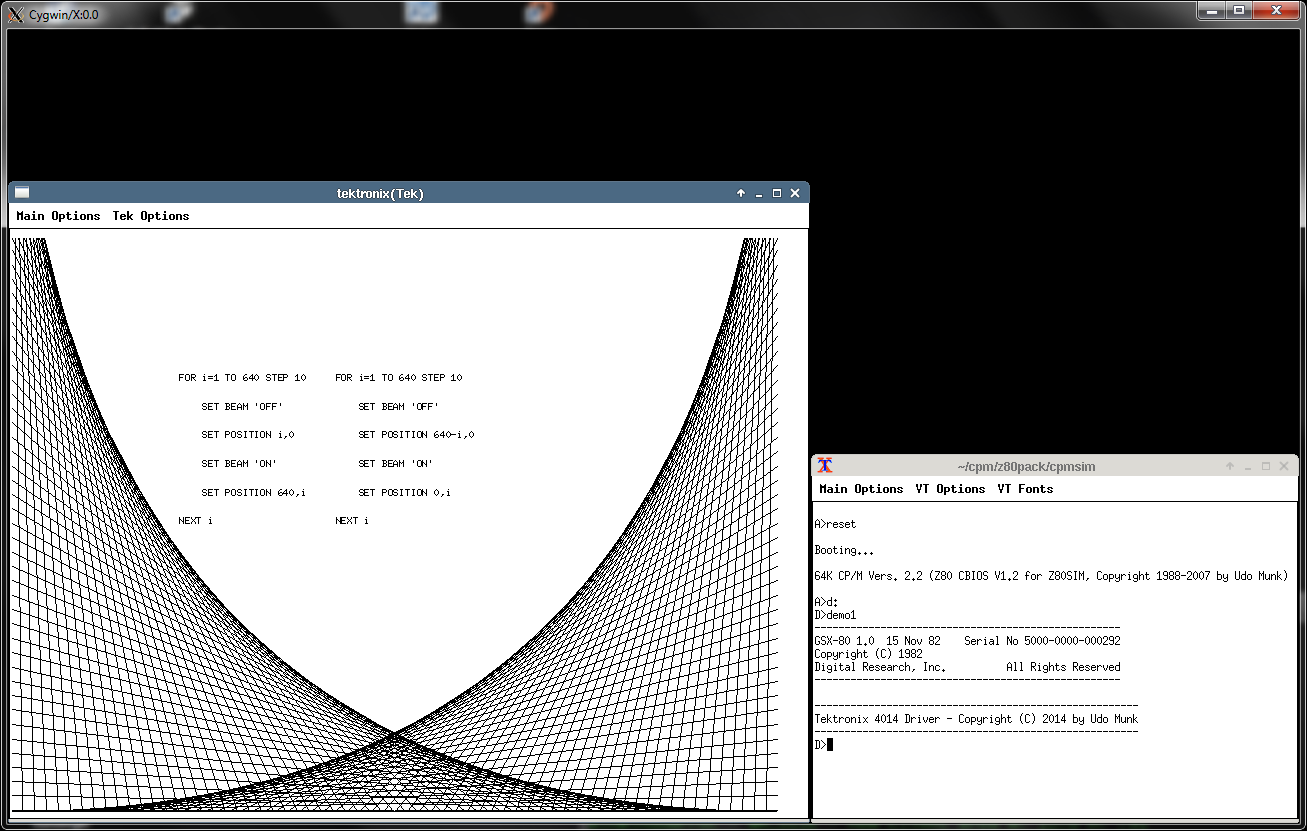This screenshot has height=831, width=1307.
Task: Open Main Options menu in cpmsim terminal
Action: pyautogui.click(x=861, y=489)
